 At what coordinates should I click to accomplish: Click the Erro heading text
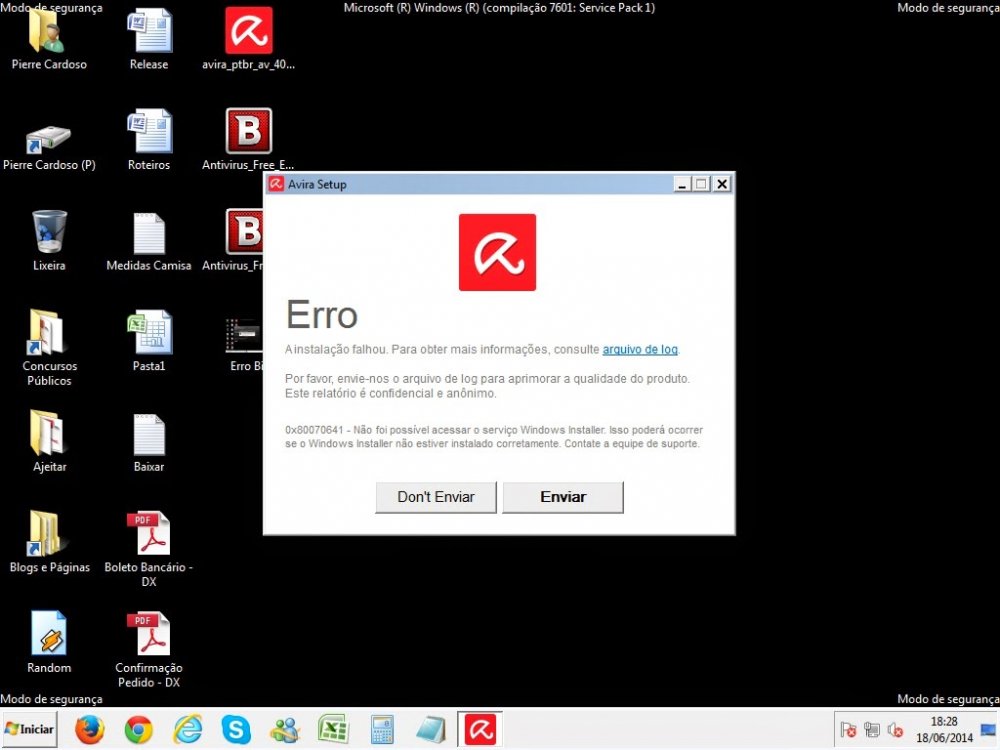321,314
